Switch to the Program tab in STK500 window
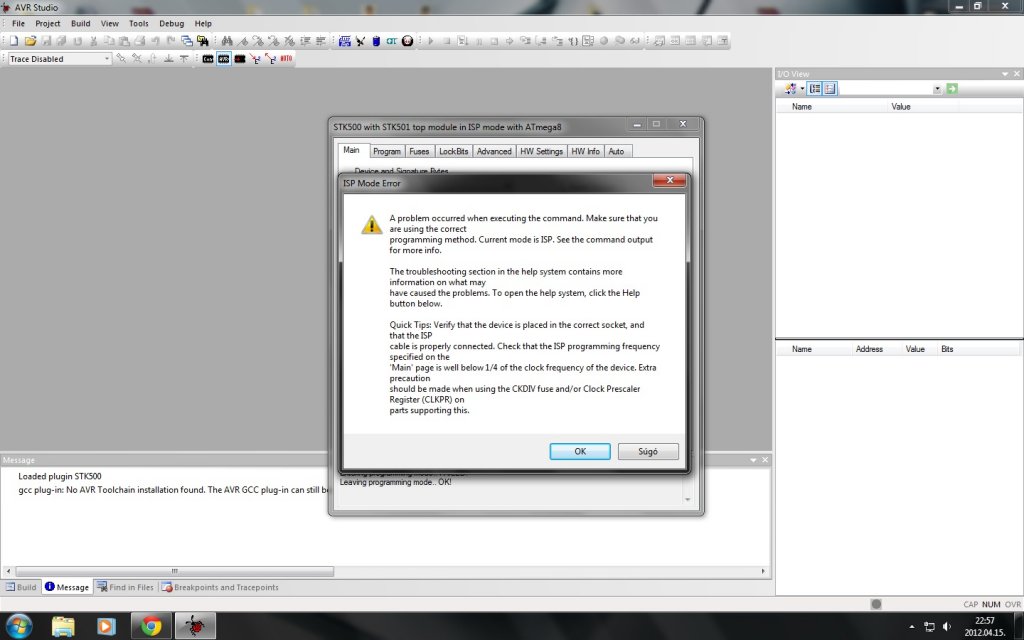 (387, 152)
